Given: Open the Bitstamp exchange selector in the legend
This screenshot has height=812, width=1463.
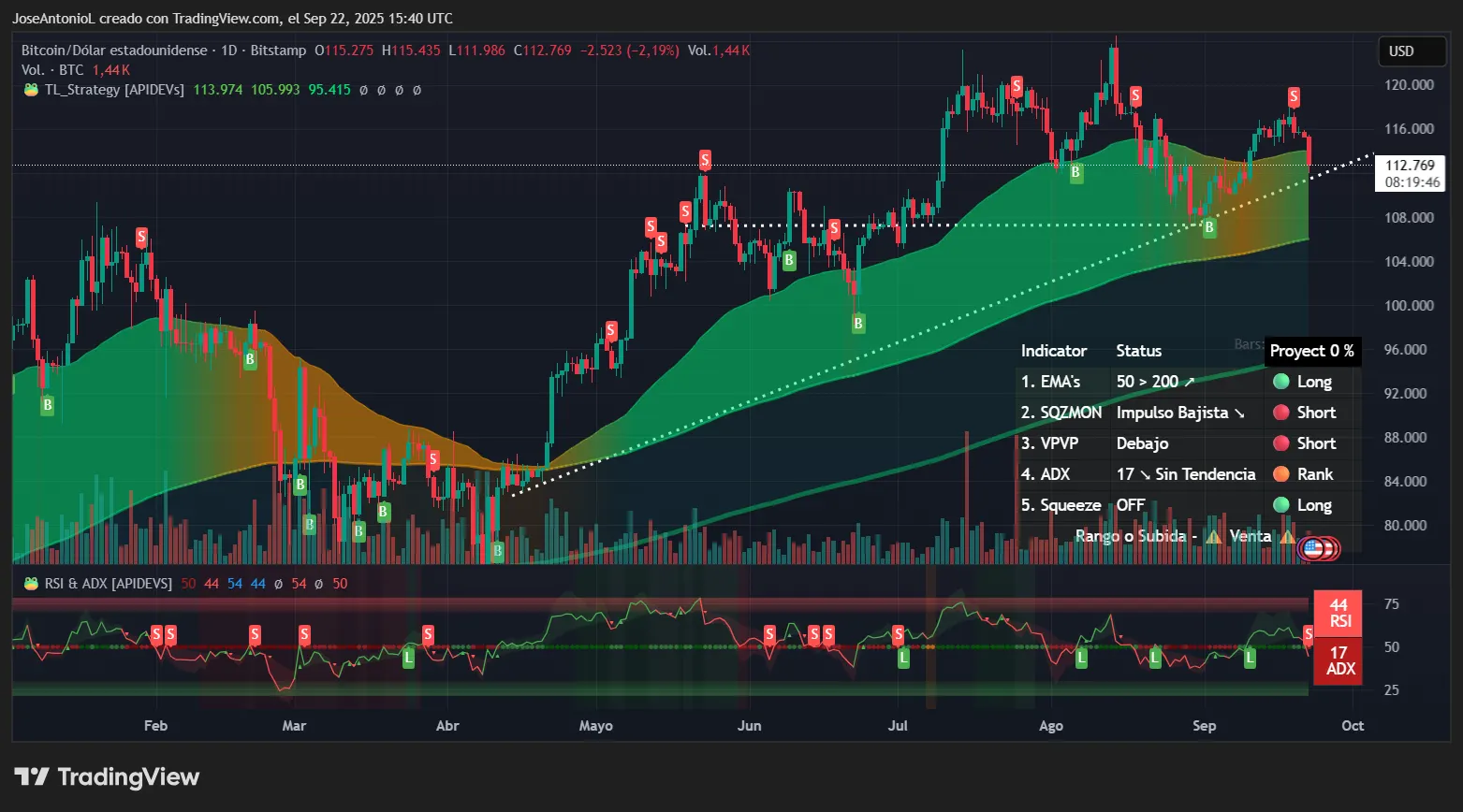Looking at the screenshot, I should (278, 50).
